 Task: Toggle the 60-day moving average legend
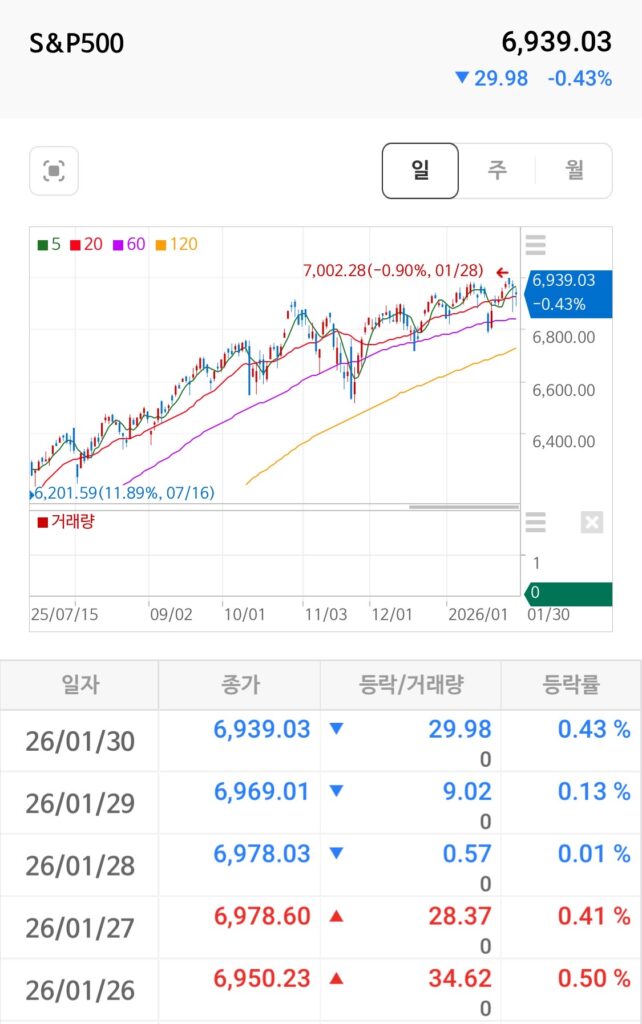[127, 244]
